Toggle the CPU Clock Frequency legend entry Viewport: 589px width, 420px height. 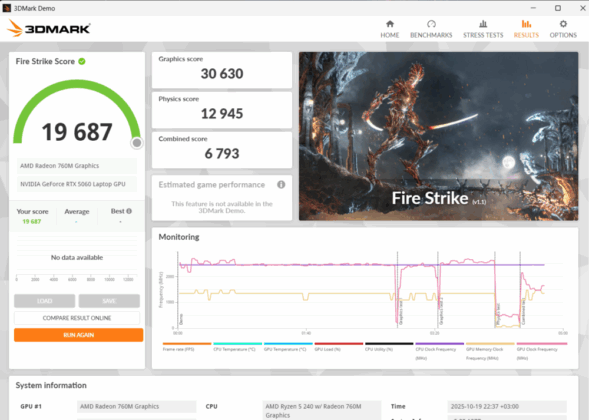pyautogui.click(x=439, y=351)
